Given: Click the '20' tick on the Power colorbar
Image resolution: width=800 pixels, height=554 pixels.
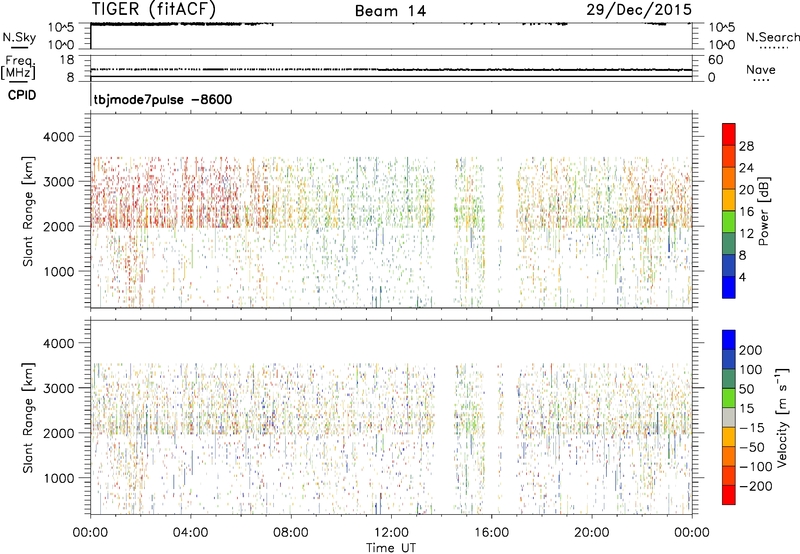Looking at the screenshot, I should point(746,190).
